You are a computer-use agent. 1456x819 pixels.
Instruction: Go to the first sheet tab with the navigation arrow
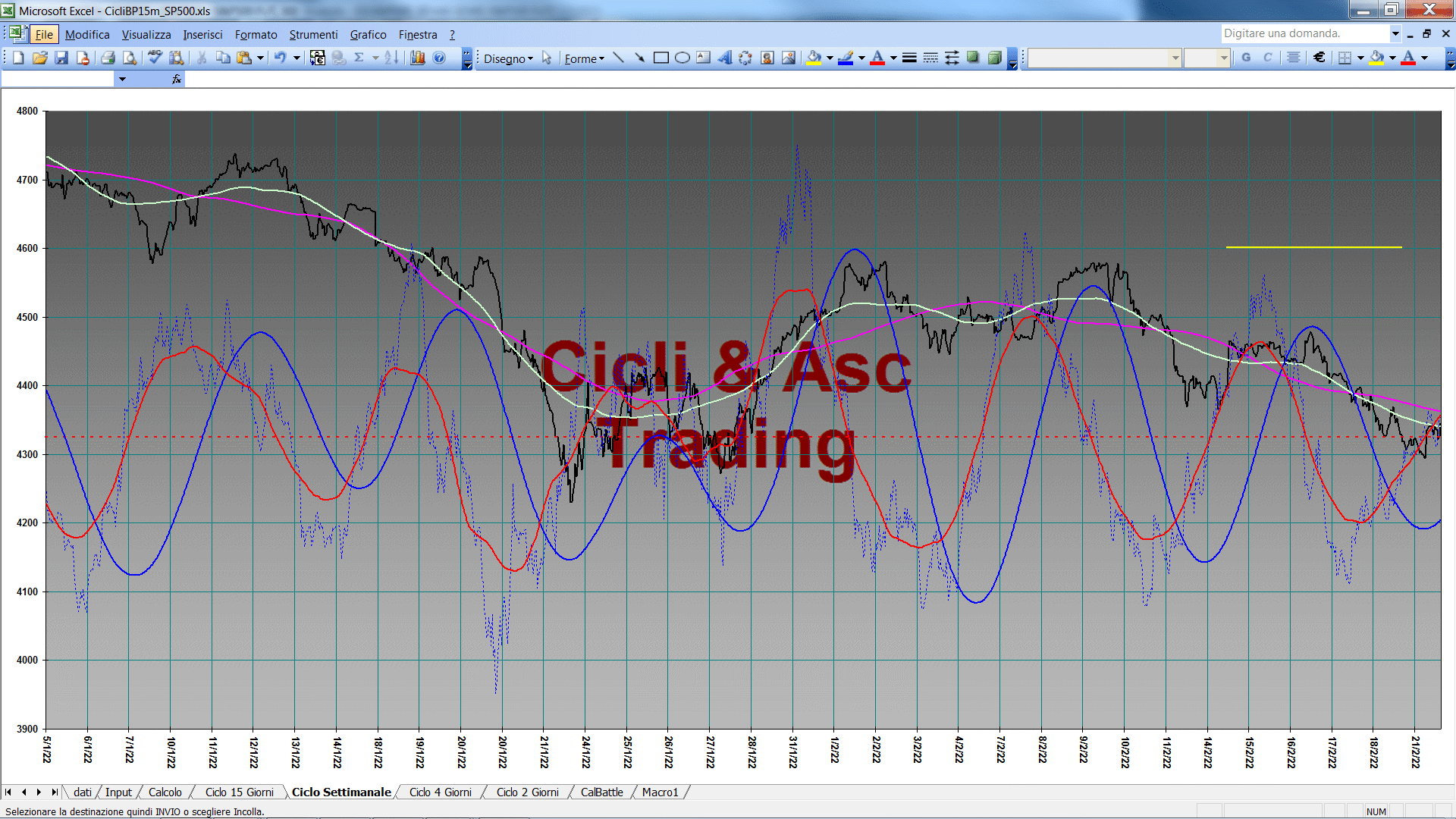click(8, 792)
